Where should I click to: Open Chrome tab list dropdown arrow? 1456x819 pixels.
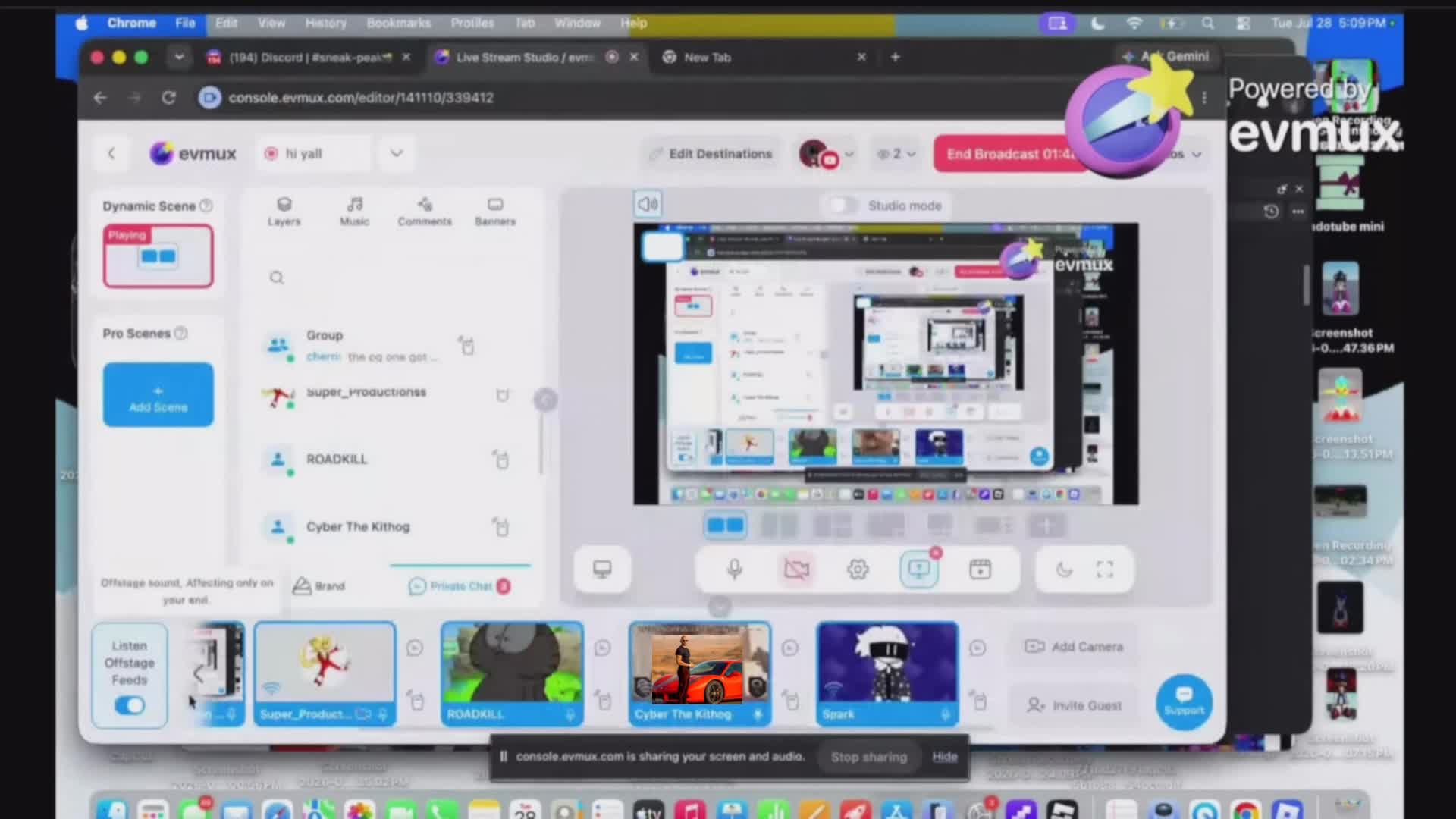179,57
